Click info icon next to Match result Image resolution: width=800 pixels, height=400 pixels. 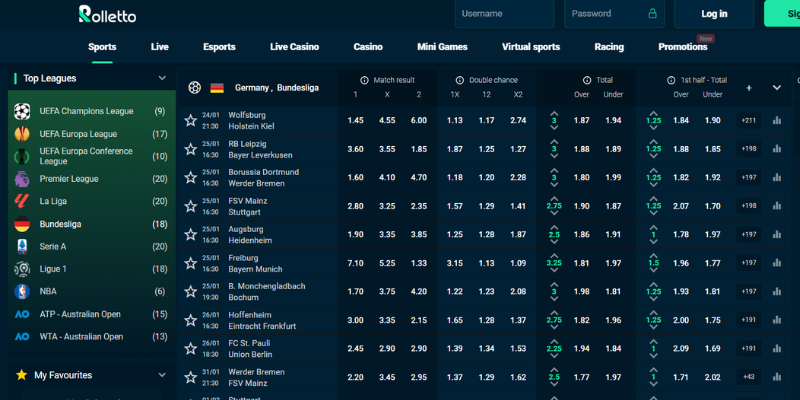click(364, 80)
